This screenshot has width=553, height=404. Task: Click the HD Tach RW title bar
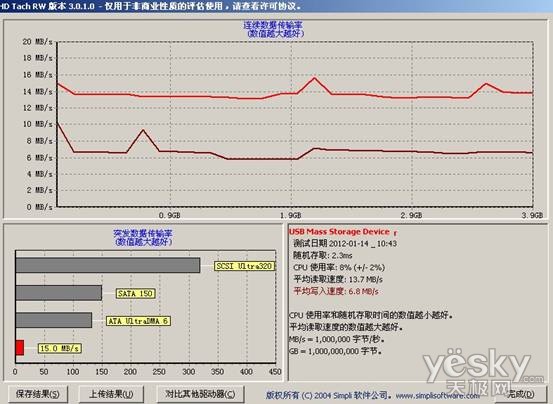tap(276, 6)
